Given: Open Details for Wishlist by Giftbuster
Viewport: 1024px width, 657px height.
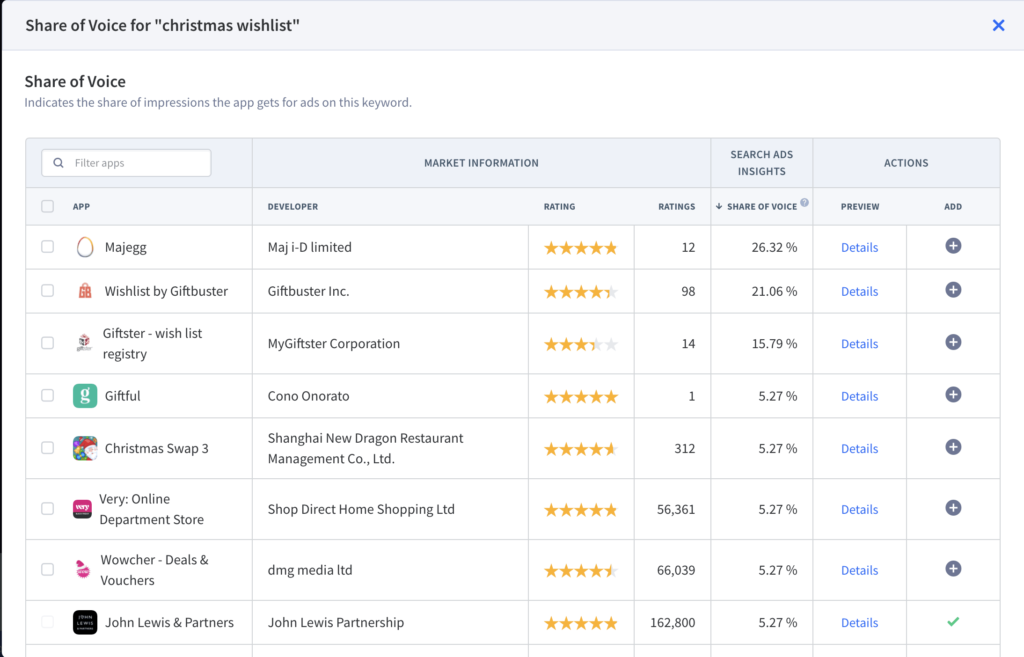Looking at the screenshot, I should [859, 291].
